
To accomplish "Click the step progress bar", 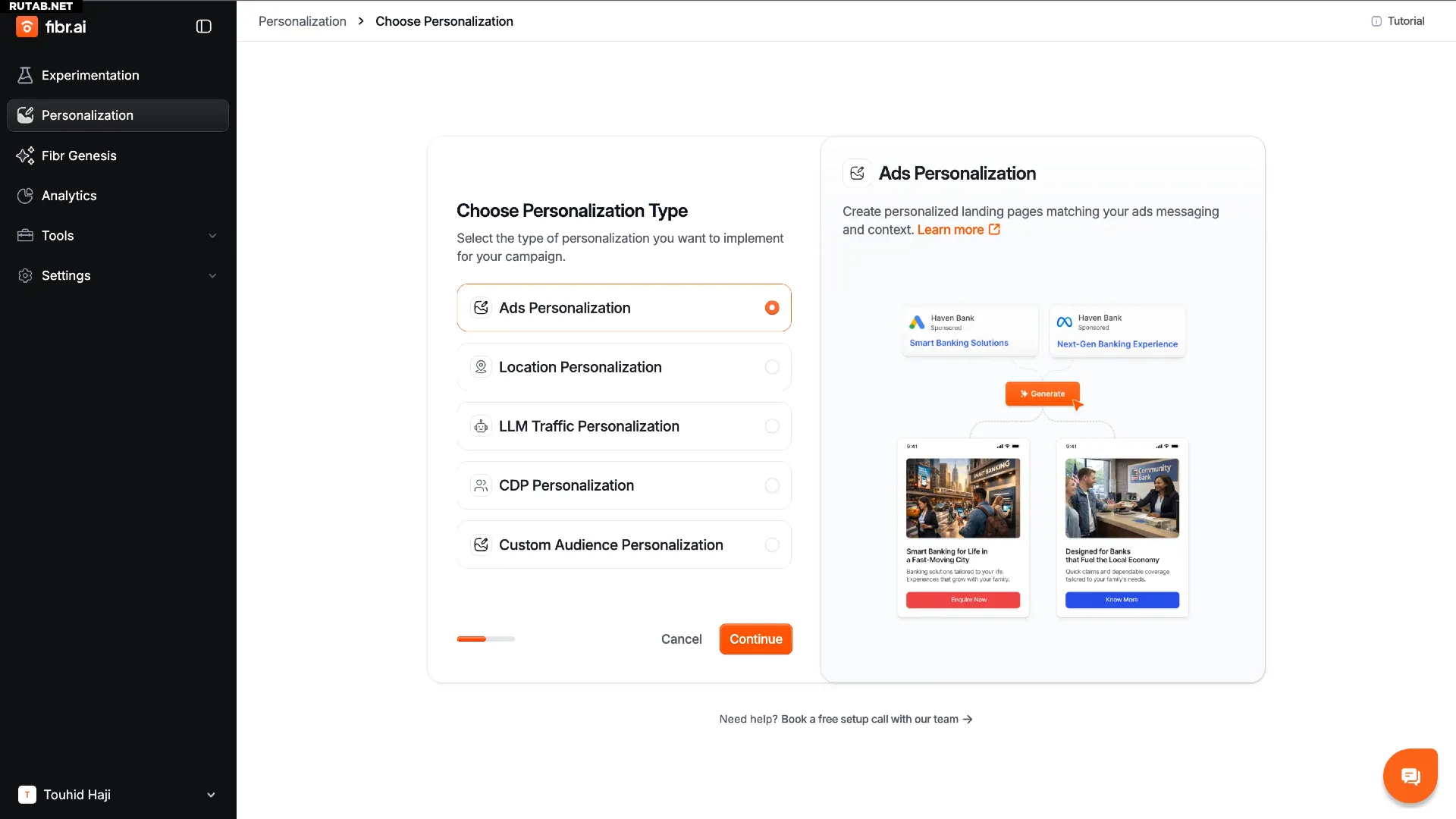I will [485, 639].
